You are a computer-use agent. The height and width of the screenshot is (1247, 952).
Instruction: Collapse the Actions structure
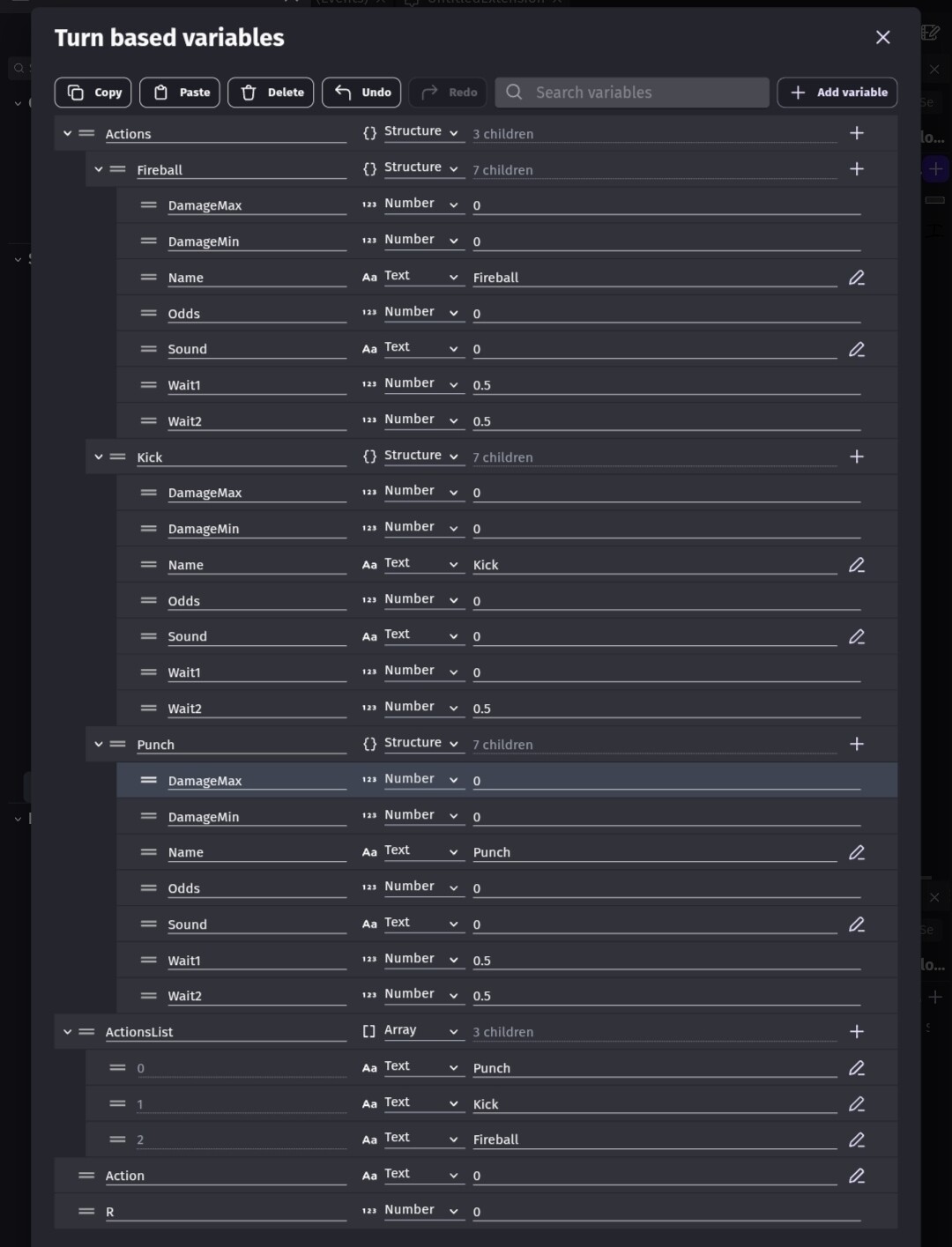pyautogui.click(x=67, y=134)
